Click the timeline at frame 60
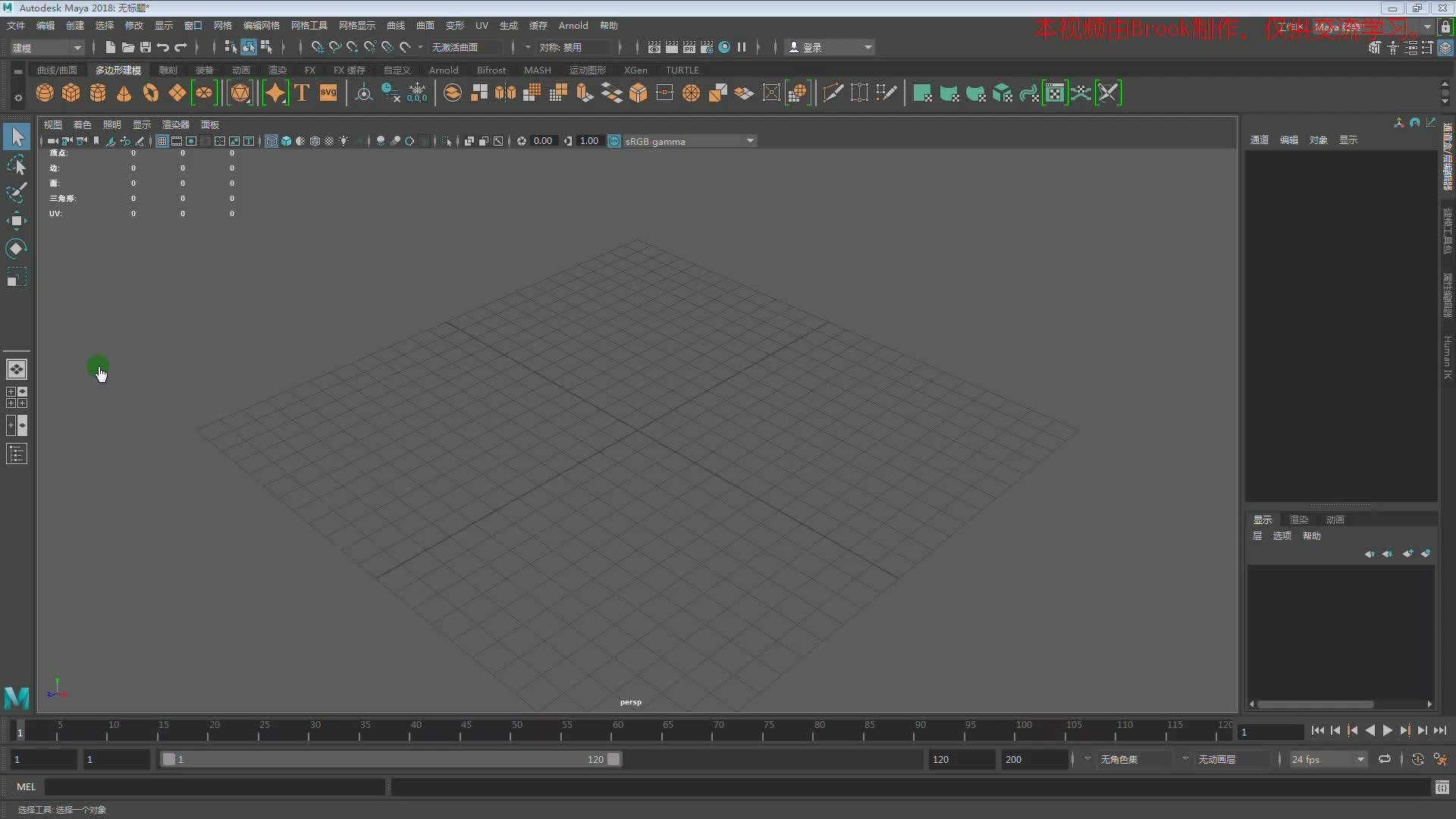 tap(618, 731)
